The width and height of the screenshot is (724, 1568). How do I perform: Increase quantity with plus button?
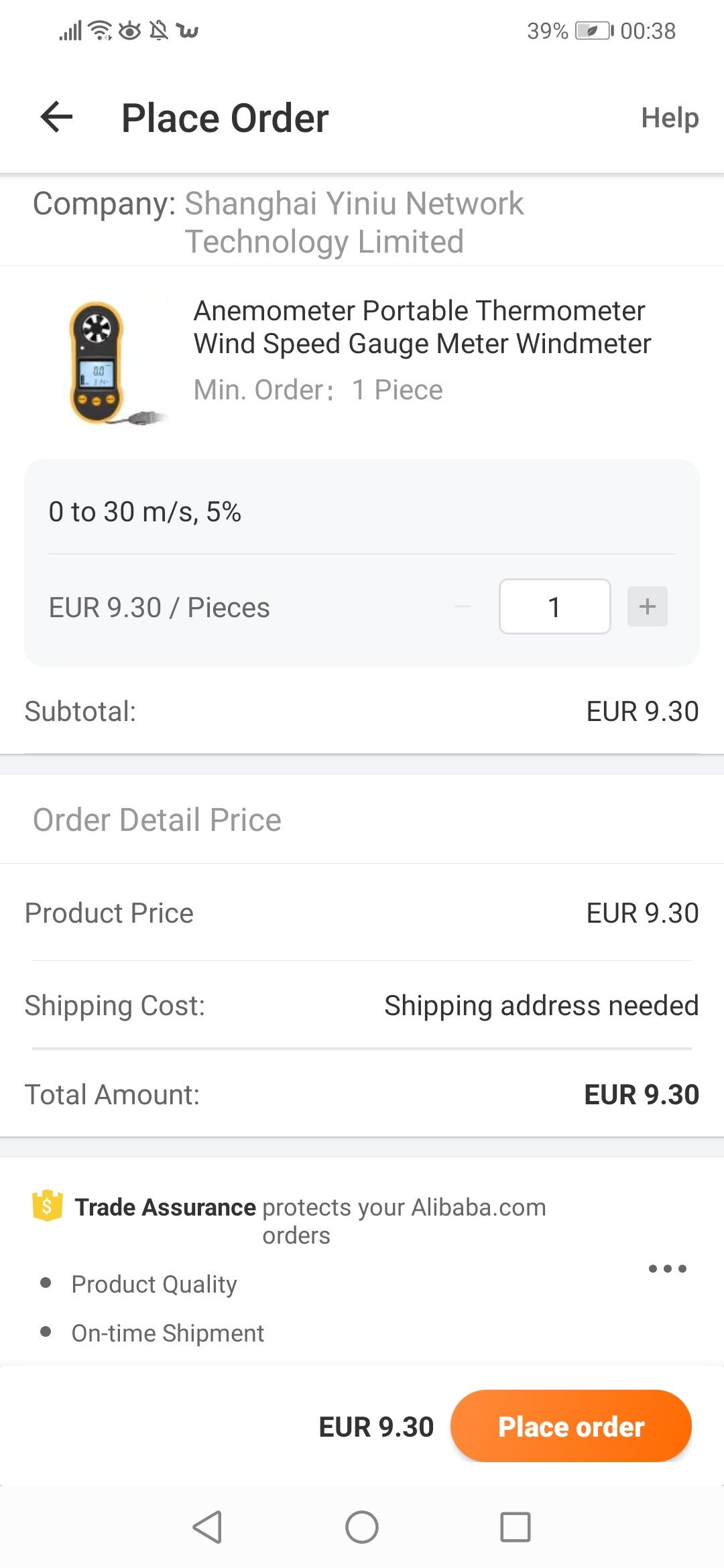pyautogui.click(x=647, y=606)
